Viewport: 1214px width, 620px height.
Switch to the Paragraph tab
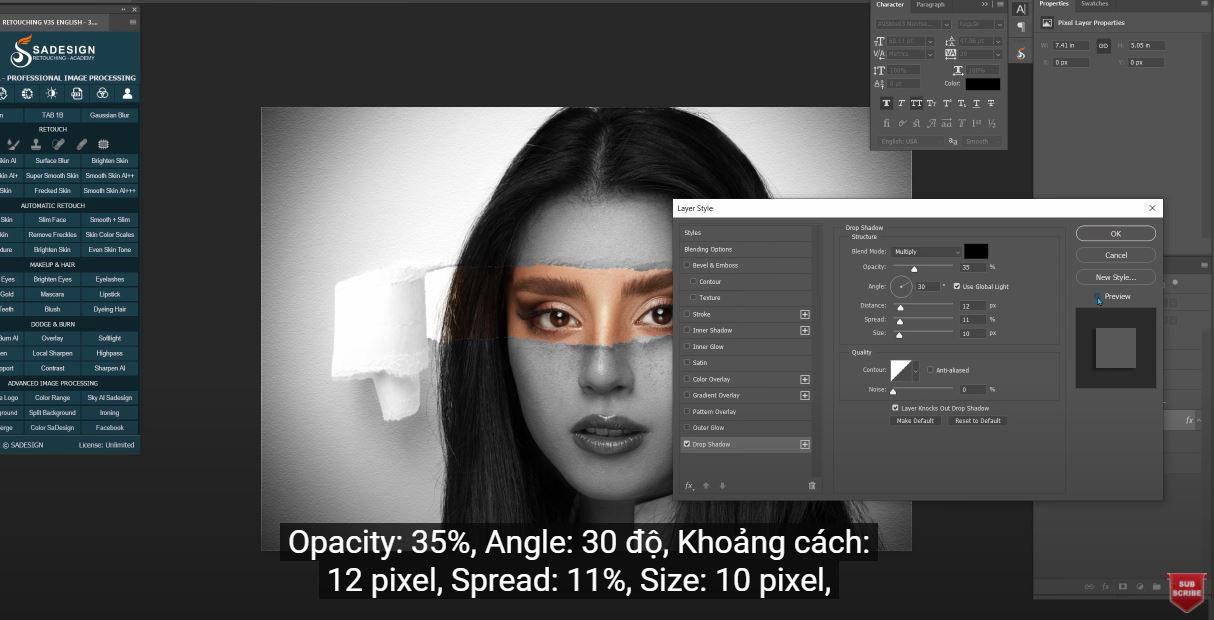click(x=930, y=5)
